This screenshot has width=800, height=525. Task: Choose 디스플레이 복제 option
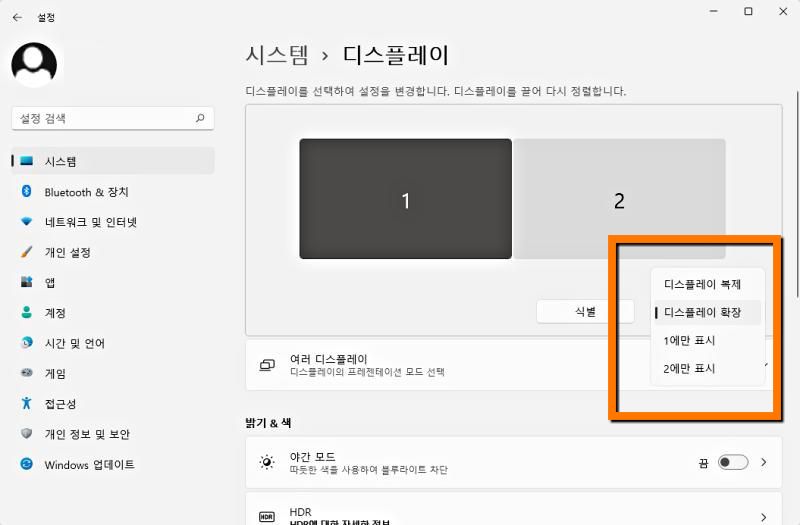pyautogui.click(x=707, y=284)
